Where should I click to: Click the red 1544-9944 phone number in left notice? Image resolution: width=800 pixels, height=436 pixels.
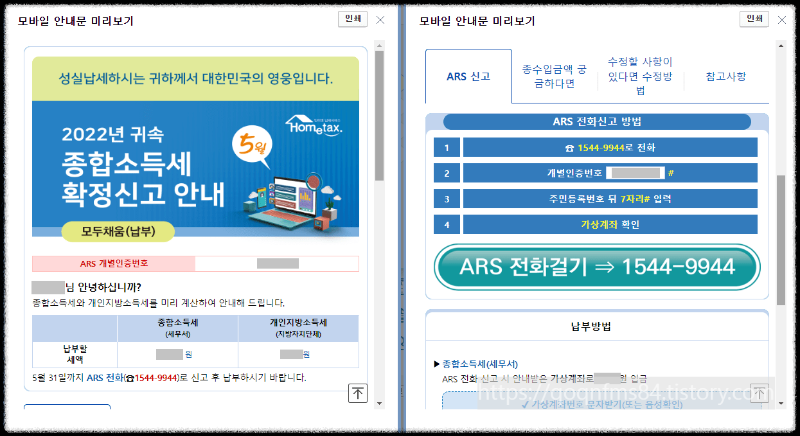point(155,378)
